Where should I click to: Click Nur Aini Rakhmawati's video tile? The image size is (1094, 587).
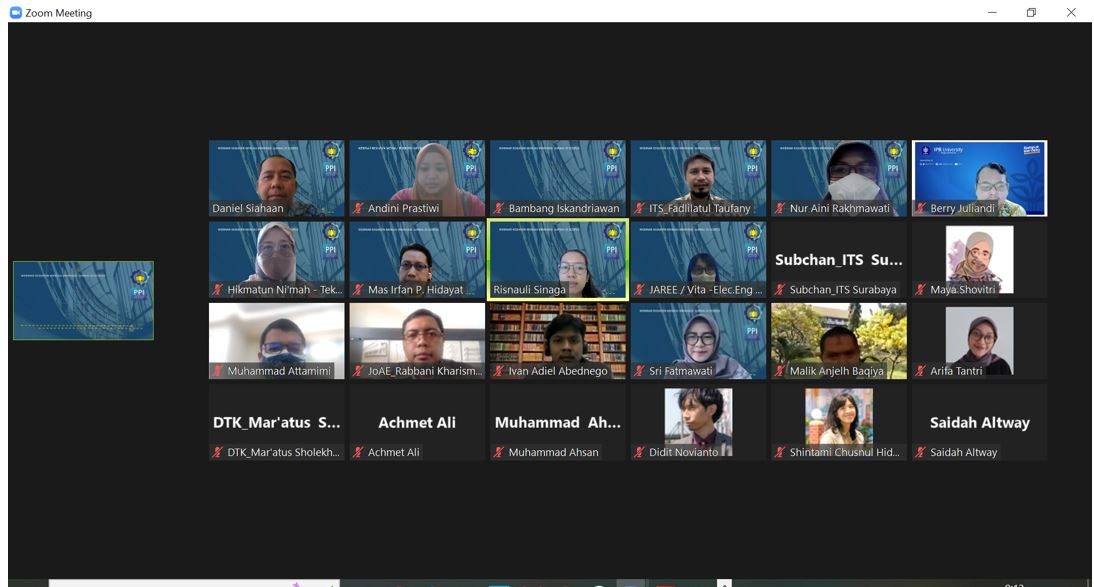(x=838, y=177)
